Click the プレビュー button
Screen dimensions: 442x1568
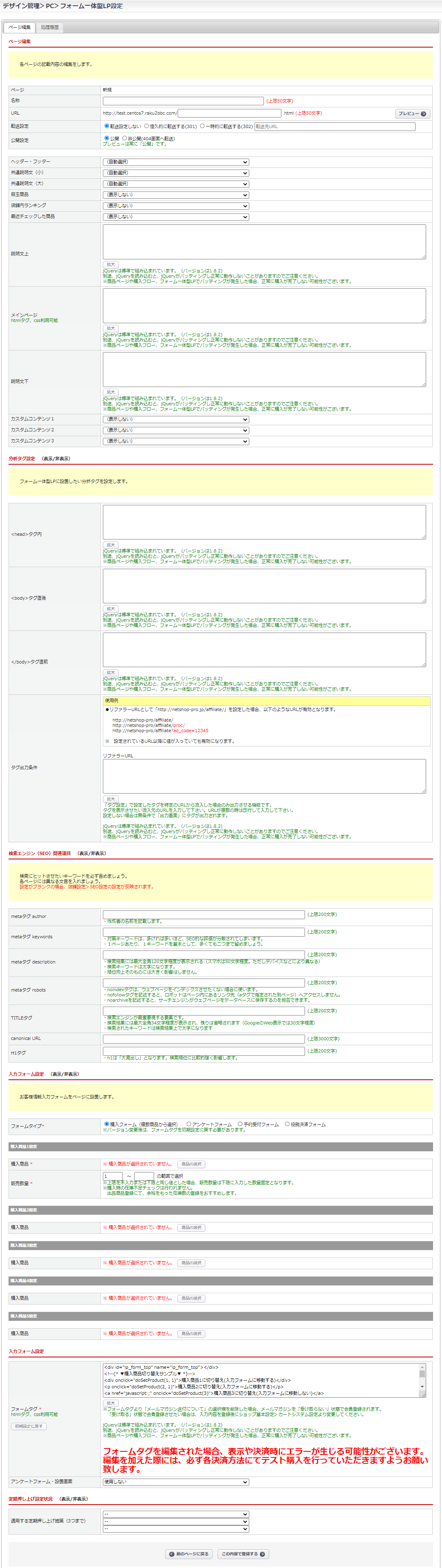coord(412,114)
